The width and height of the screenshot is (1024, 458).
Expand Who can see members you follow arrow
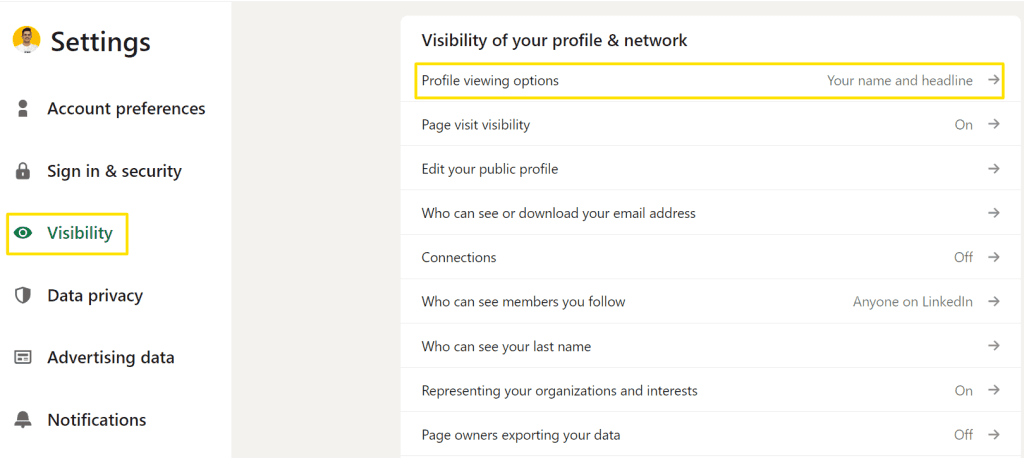[x=993, y=302]
